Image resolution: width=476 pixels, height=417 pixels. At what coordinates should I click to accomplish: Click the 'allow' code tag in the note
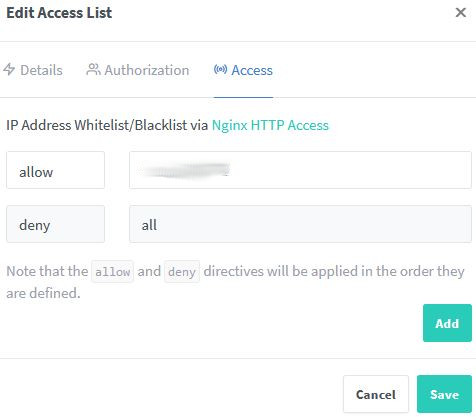pos(112,272)
